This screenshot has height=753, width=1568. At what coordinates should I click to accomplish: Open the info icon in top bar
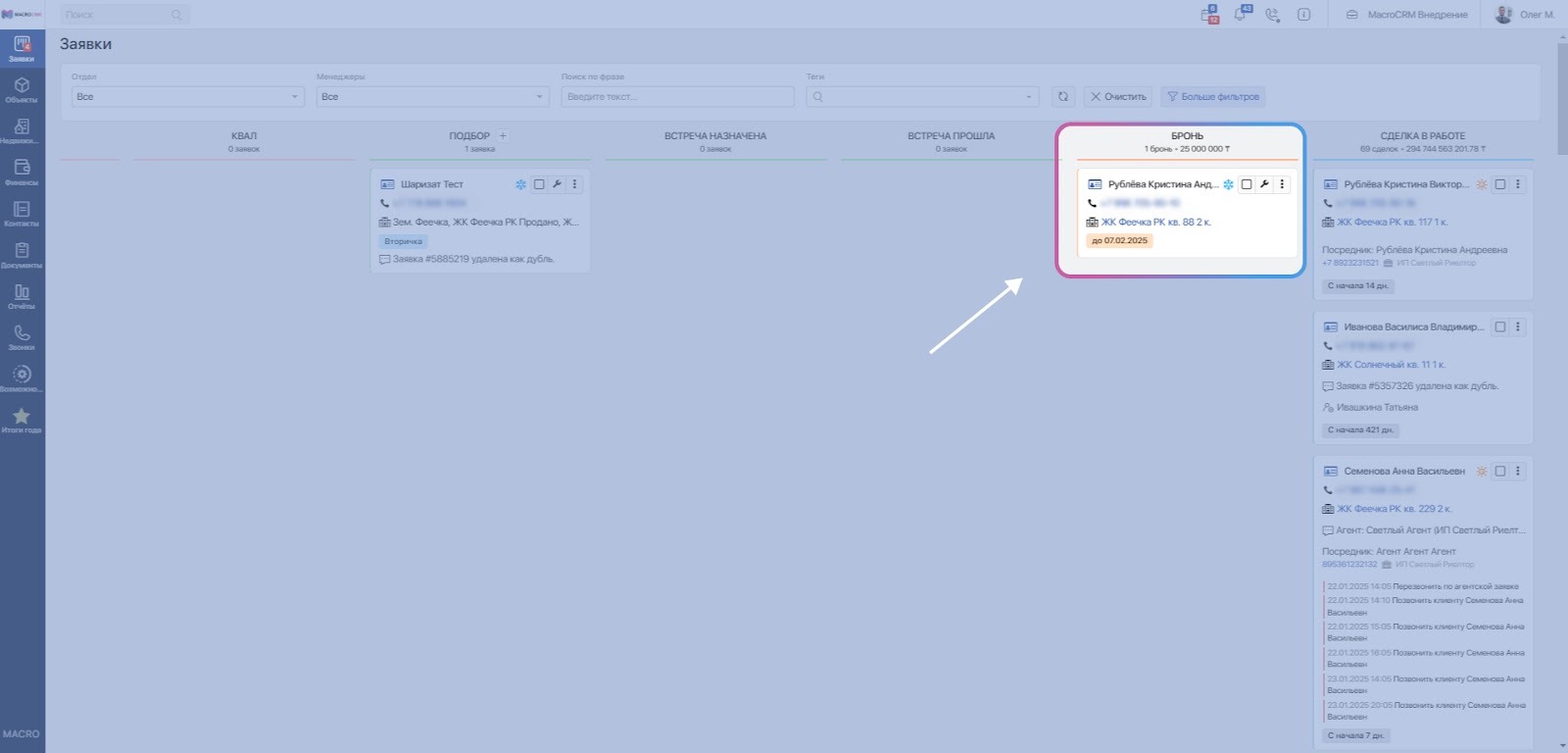coord(1303,15)
